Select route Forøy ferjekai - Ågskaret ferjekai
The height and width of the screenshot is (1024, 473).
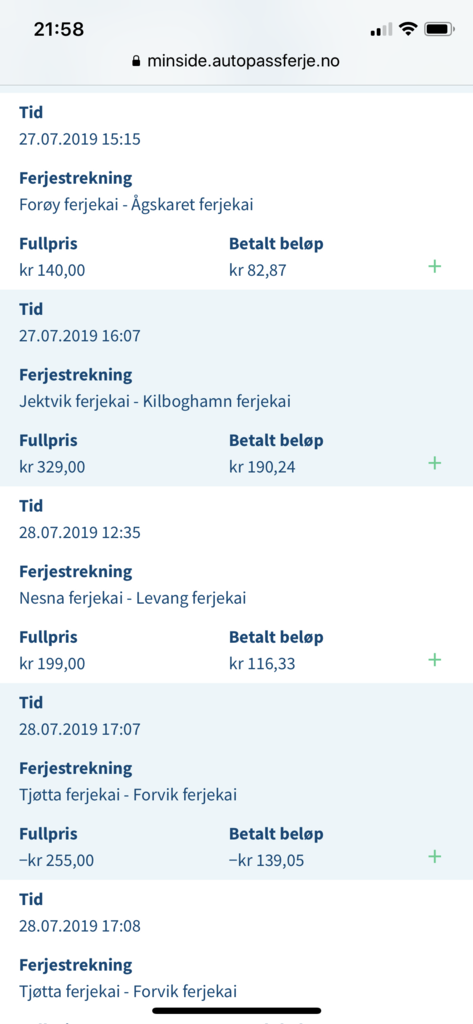click(137, 205)
